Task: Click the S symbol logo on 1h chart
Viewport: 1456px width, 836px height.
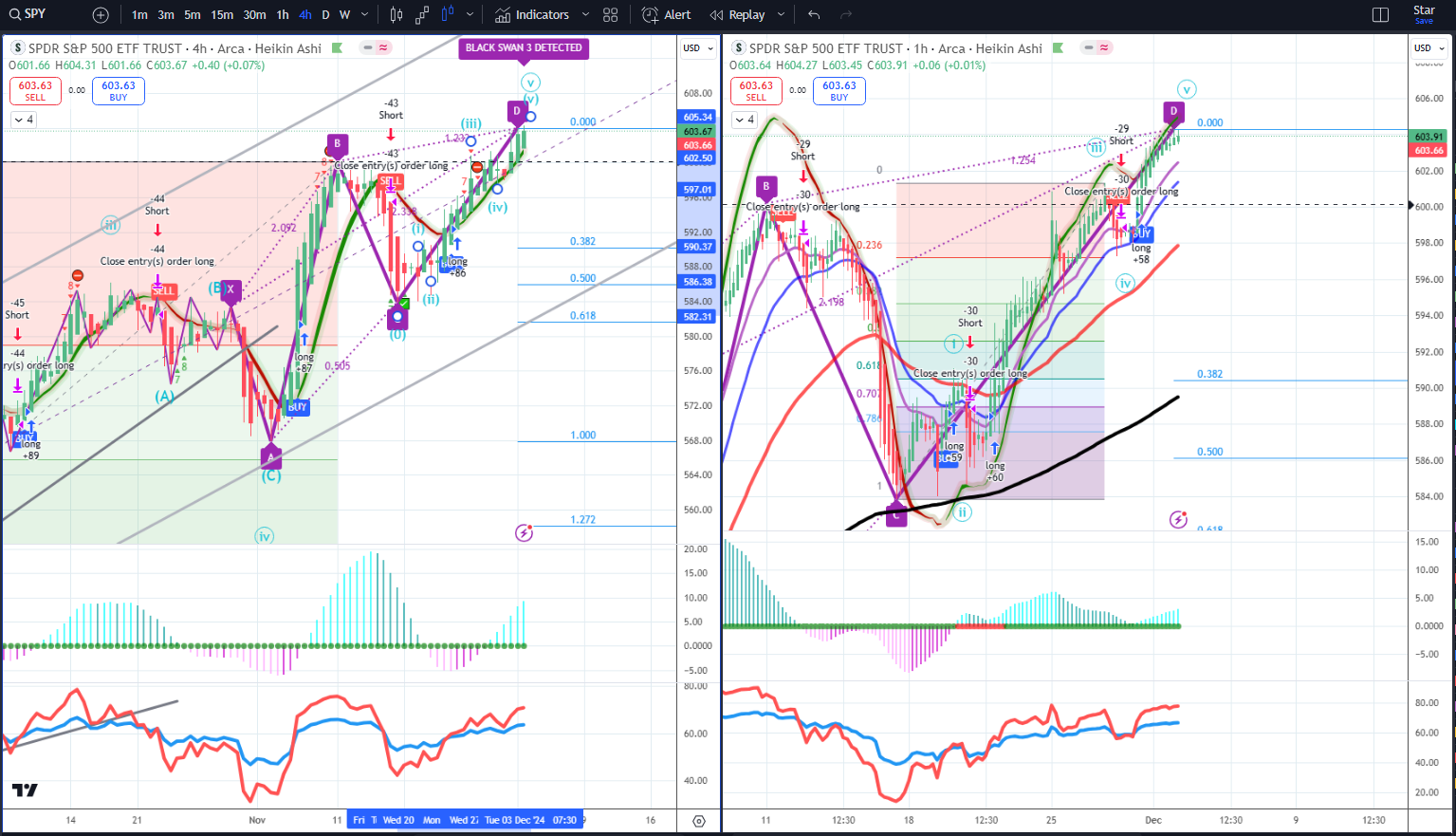Action: (739, 48)
